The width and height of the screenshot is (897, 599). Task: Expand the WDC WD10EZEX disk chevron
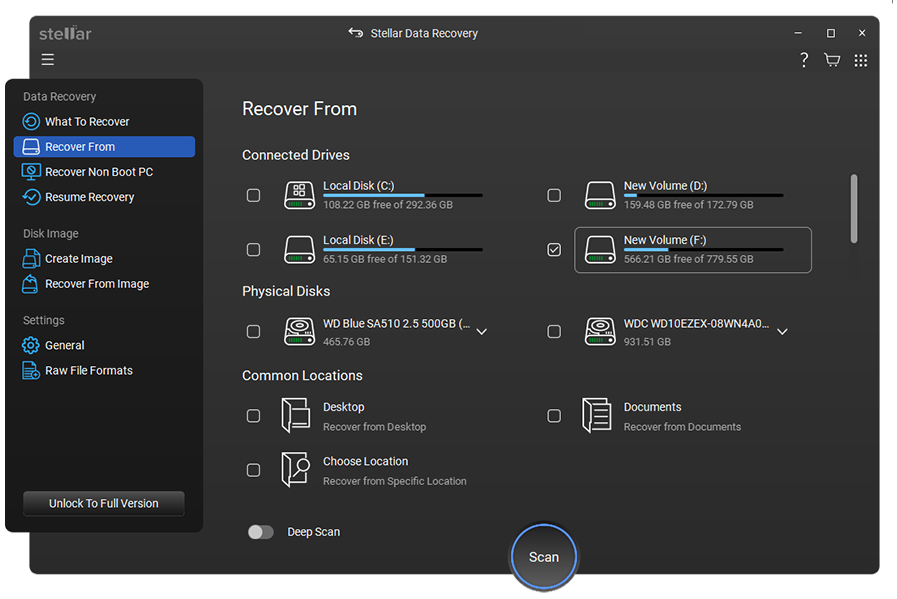pyautogui.click(x=783, y=332)
